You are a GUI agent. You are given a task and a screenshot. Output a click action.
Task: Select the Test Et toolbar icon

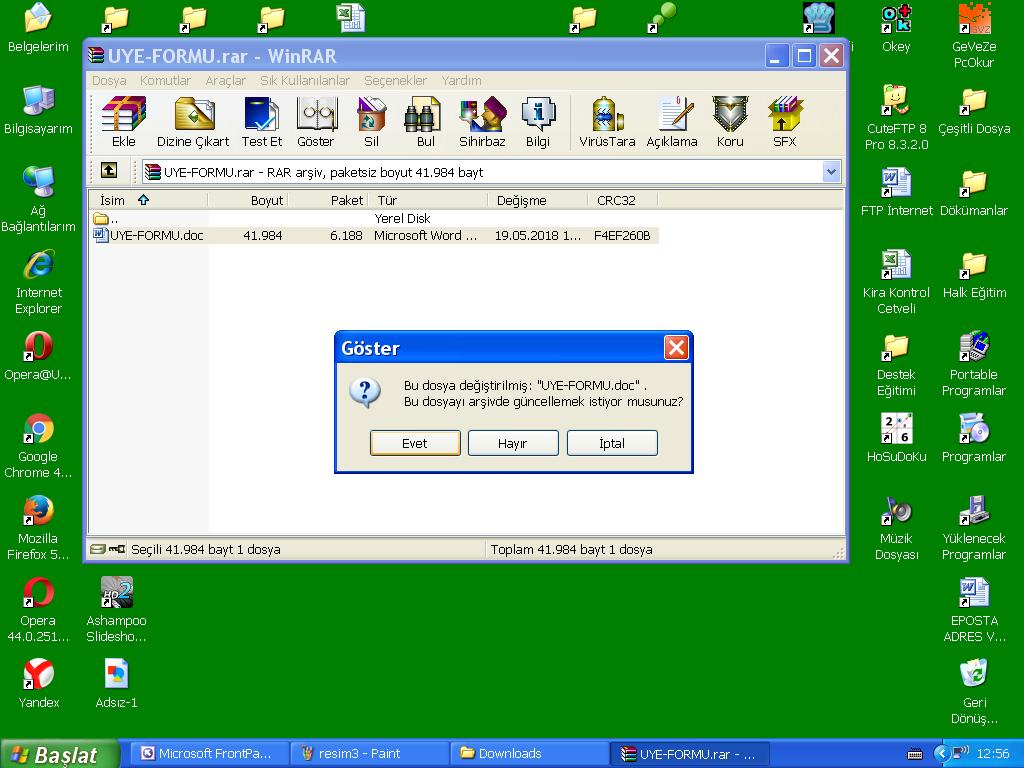coord(262,122)
